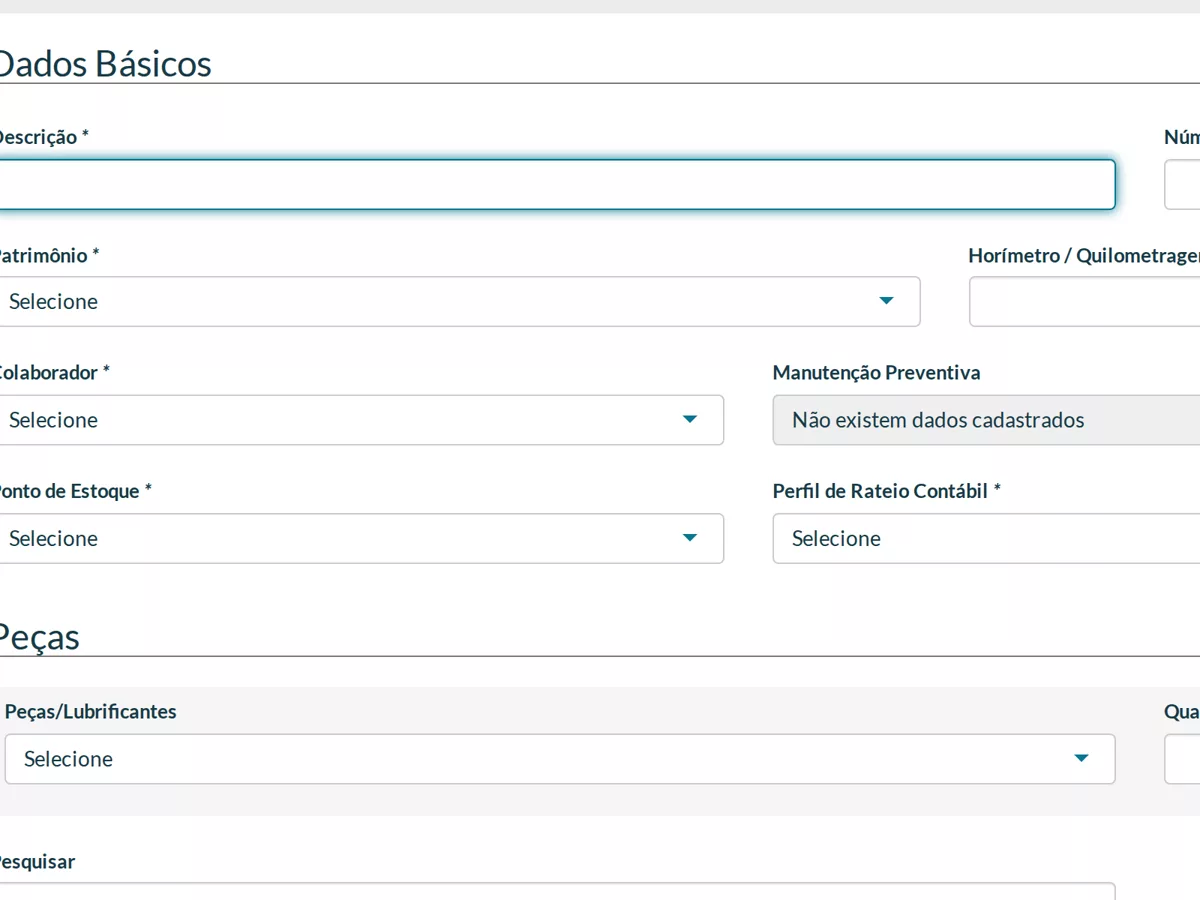The height and width of the screenshot is (900, 1200).
Task: Click the disabled Manutenção Preventiva field
Action: pos(987,420)
